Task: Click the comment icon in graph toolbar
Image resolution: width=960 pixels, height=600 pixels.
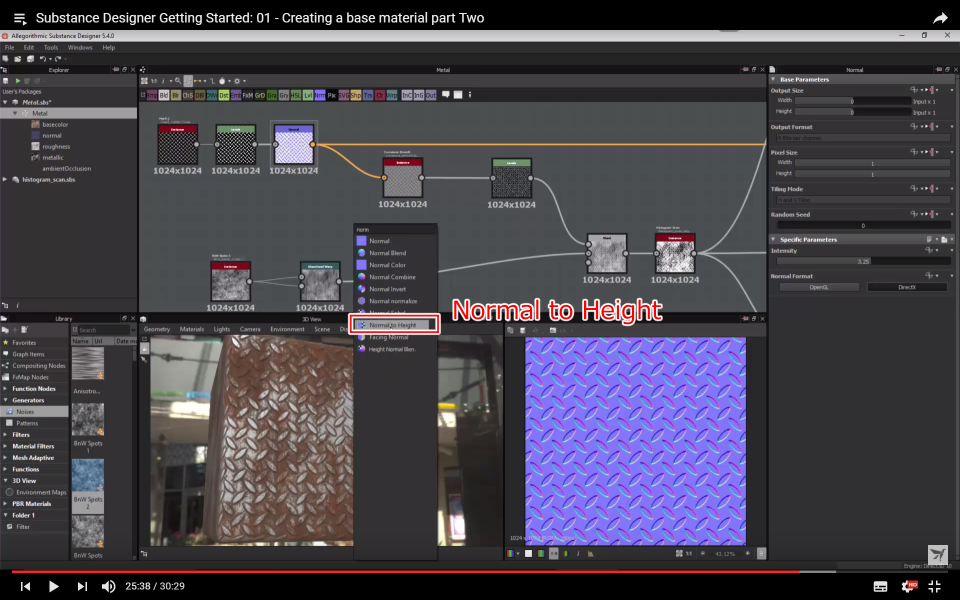Action: (446, 95)
